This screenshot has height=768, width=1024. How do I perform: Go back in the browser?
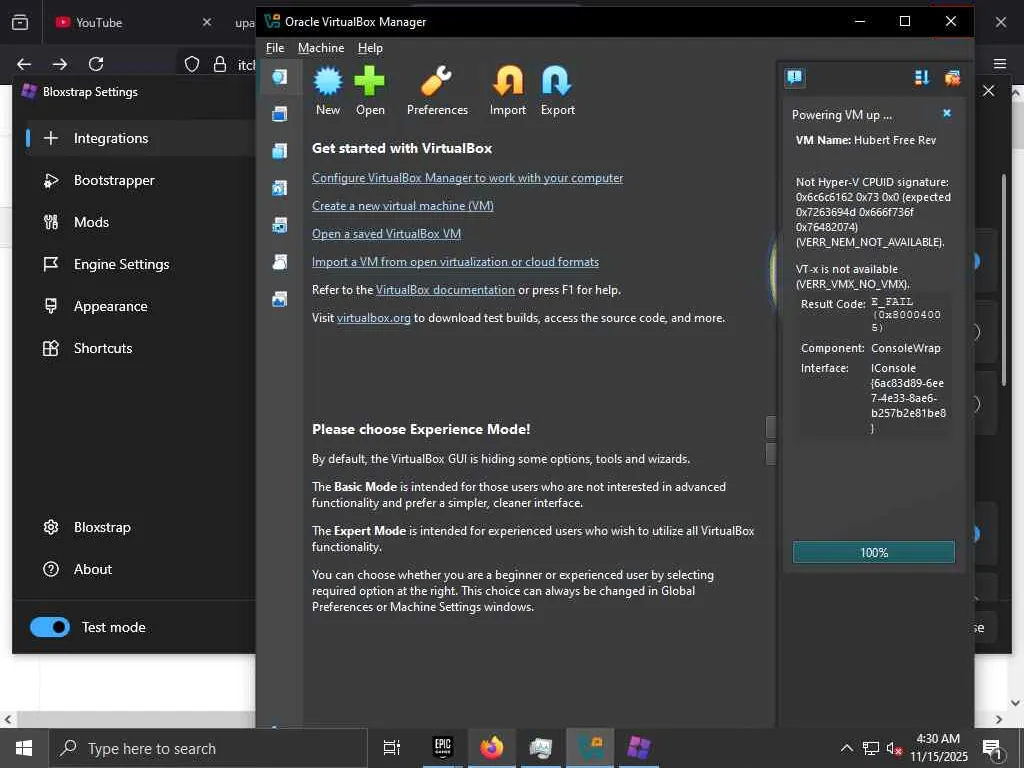point(24,64)
